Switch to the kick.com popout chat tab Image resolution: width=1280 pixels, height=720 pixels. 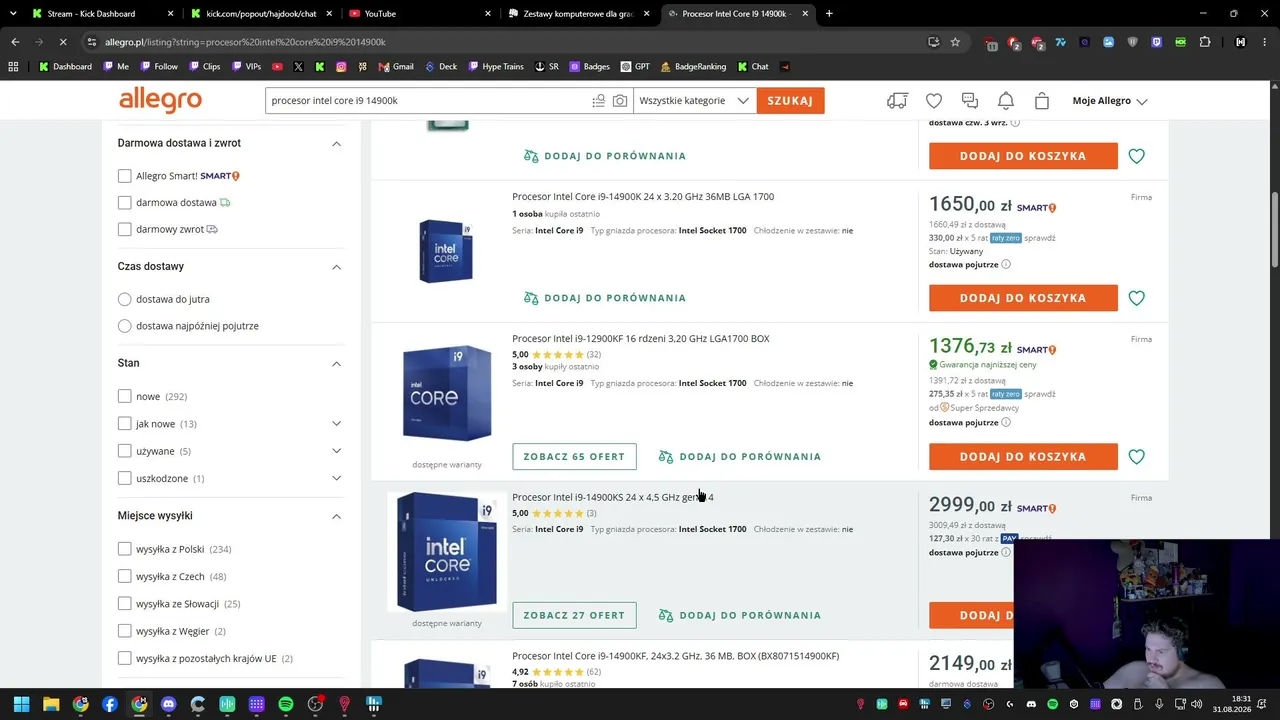[x=261, y=14]
